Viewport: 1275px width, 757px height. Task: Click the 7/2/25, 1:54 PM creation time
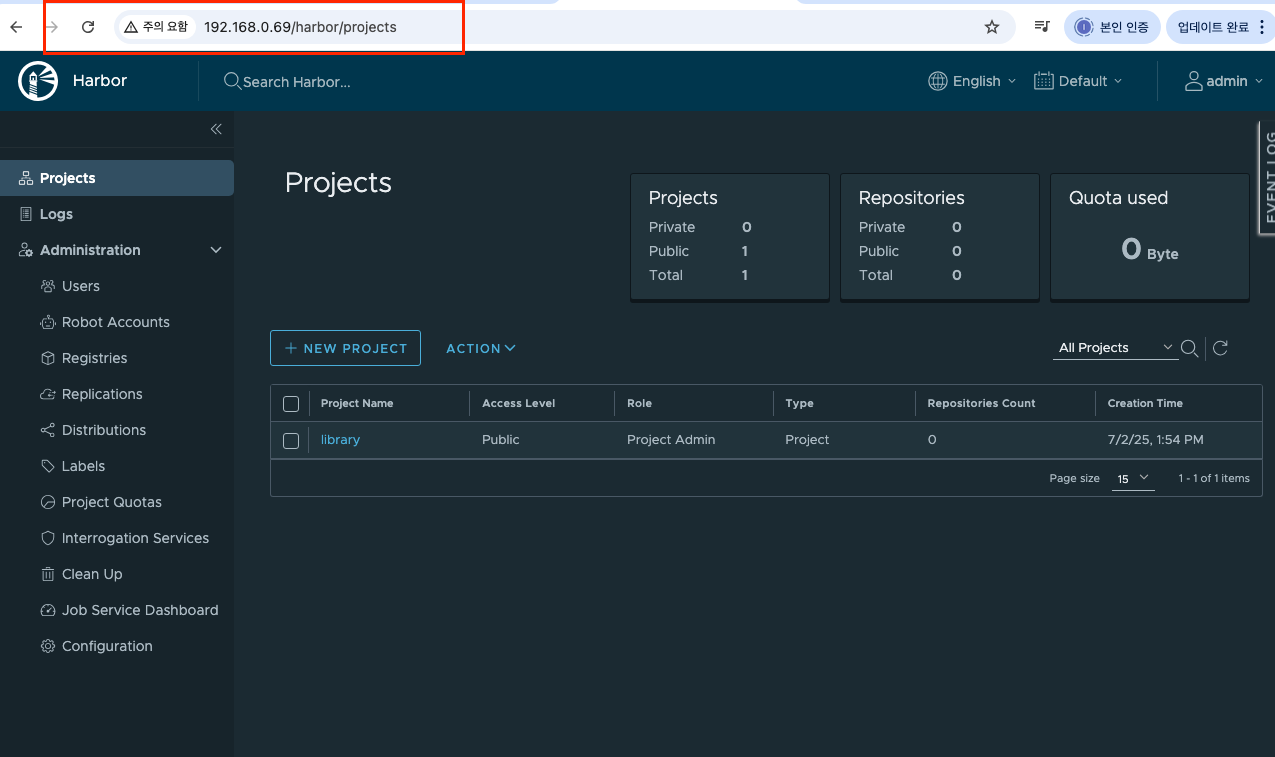point(1155,440)
